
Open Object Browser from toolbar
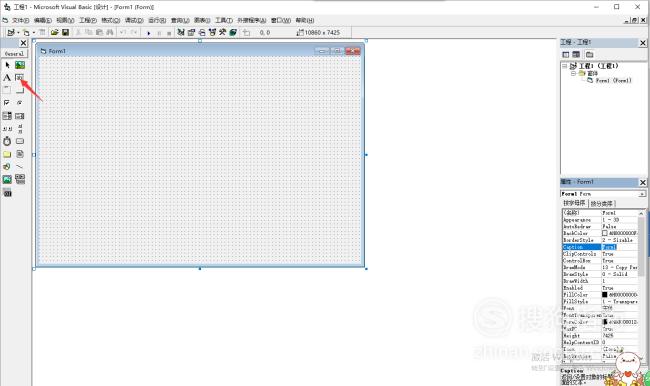click(x=212, y=32)
